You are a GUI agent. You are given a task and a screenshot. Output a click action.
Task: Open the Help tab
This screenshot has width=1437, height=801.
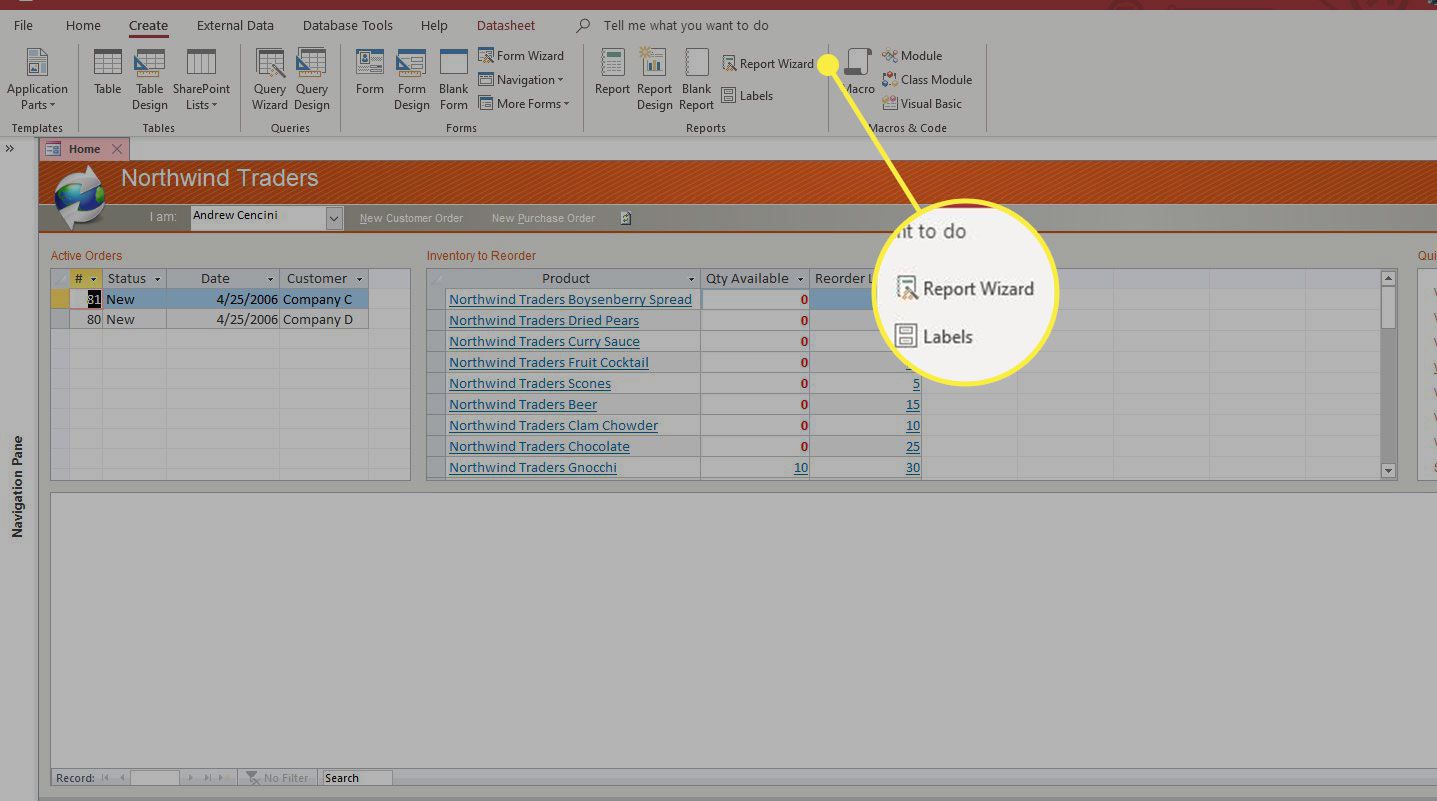pos(434,25)
